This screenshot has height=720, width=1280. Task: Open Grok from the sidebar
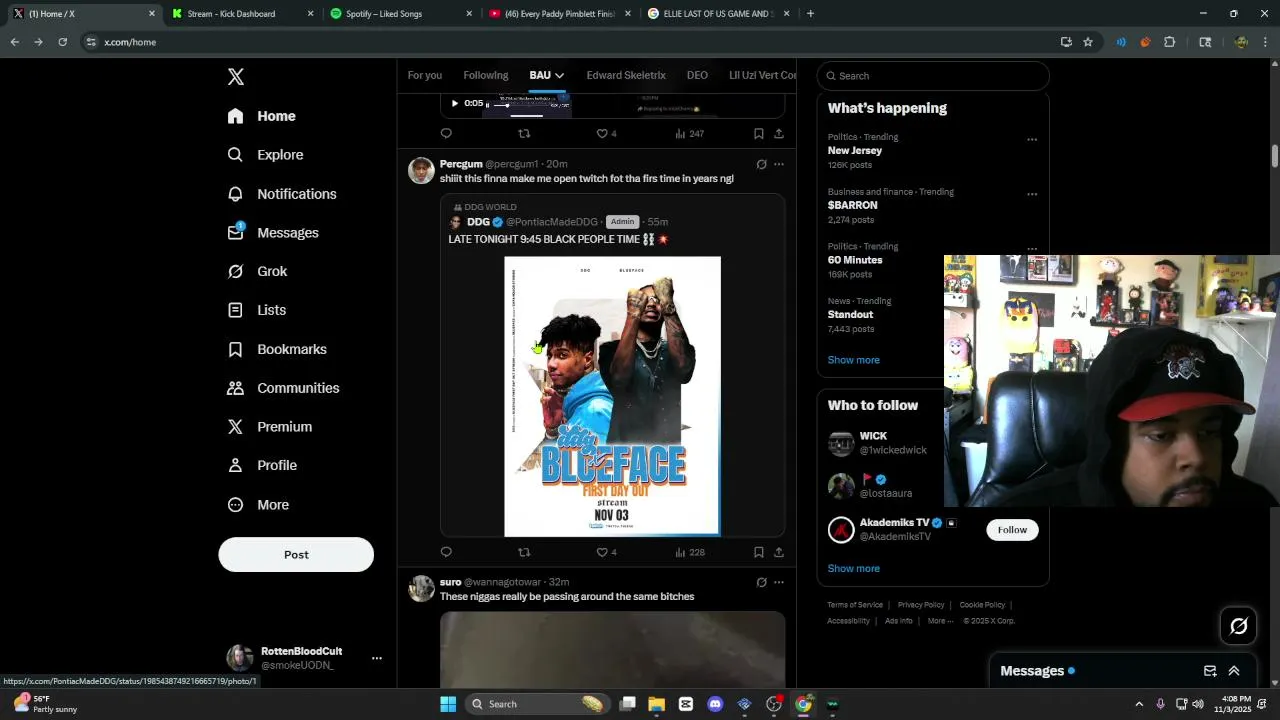pos(257,271)
